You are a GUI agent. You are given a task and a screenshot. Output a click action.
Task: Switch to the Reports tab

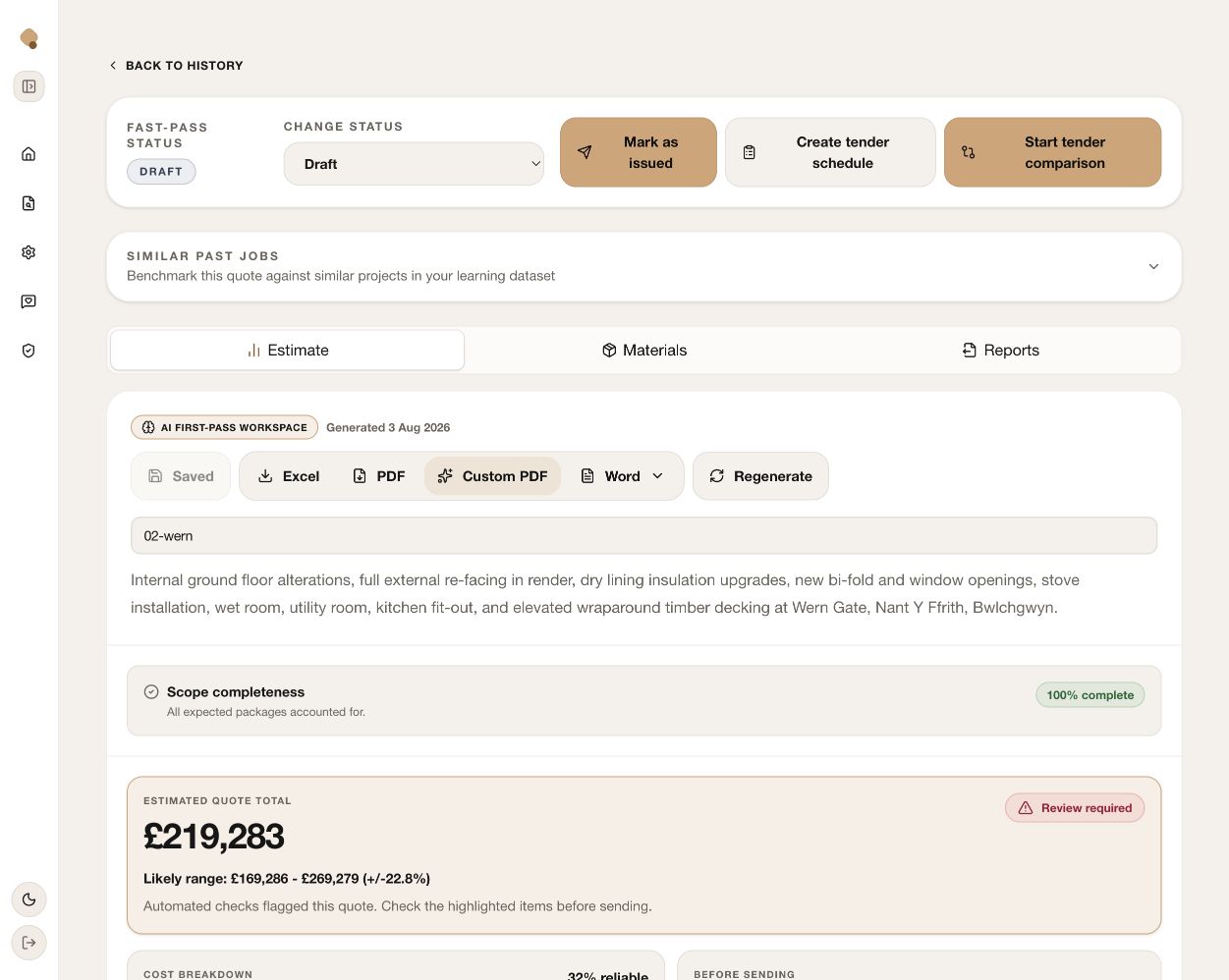(x=1001, y=351)
